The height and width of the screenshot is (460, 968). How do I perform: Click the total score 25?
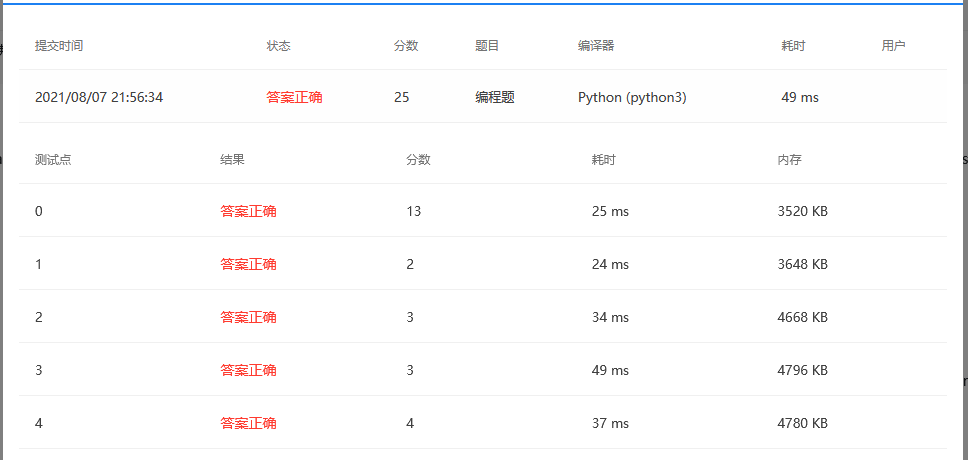[x=401, y=97]
